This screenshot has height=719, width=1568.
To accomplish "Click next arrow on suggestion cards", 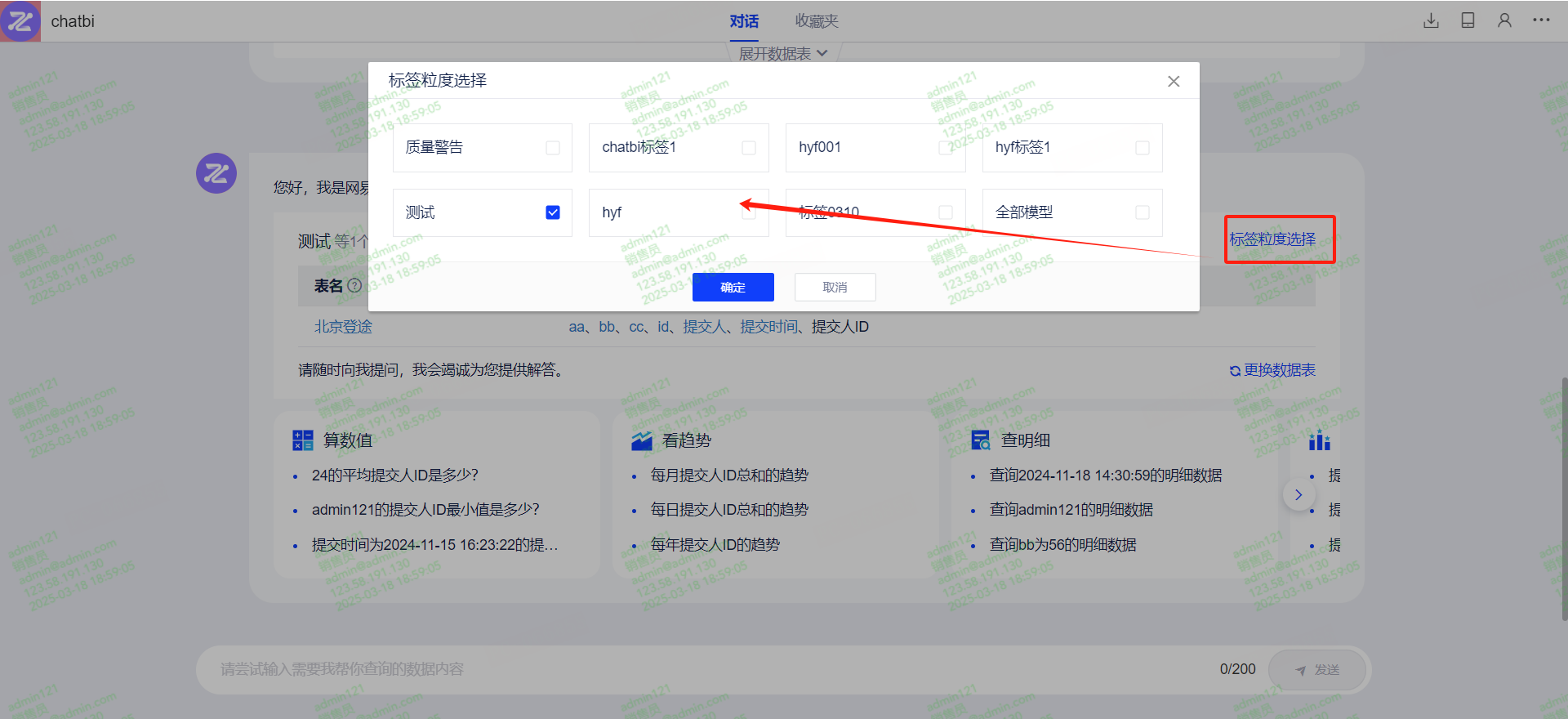I will [x=1298, y=495].
